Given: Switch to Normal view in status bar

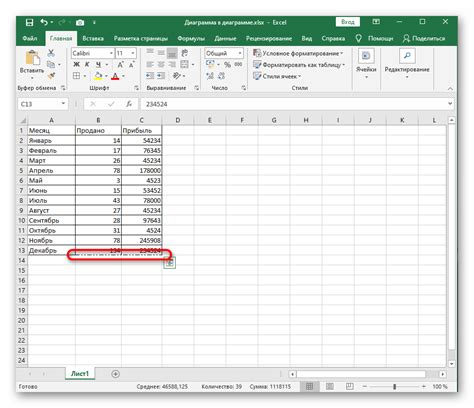Looking at the screenshot, I should point(309,386).
